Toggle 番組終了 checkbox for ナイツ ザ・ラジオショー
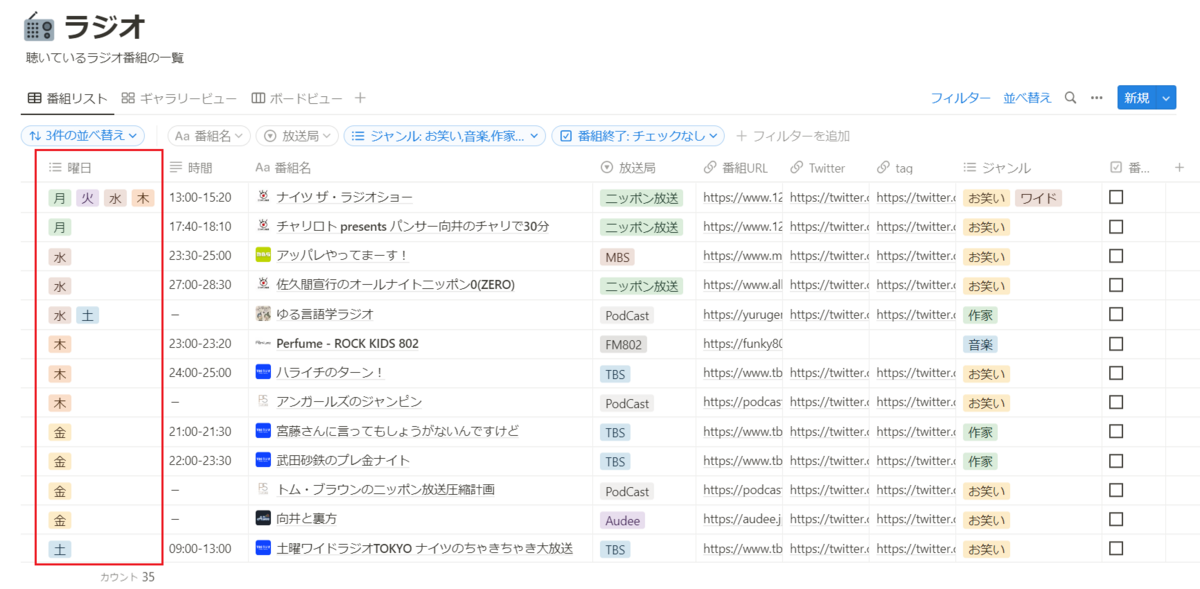This screenshot has height=589, width=1200. pos(1116,198)
